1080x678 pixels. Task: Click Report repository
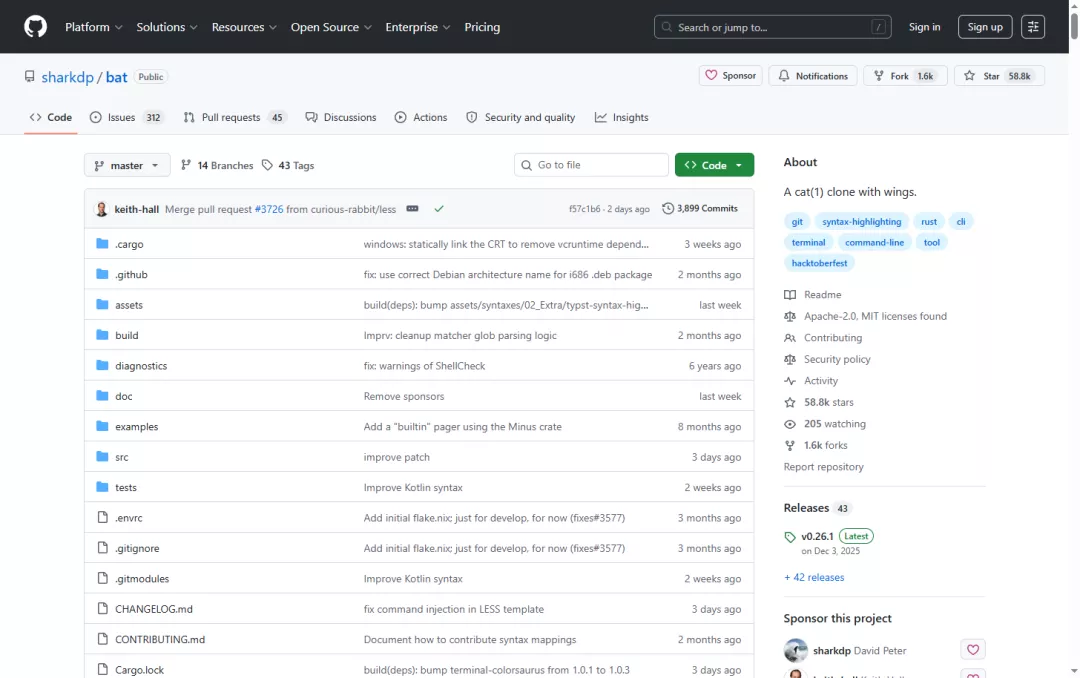823,466
